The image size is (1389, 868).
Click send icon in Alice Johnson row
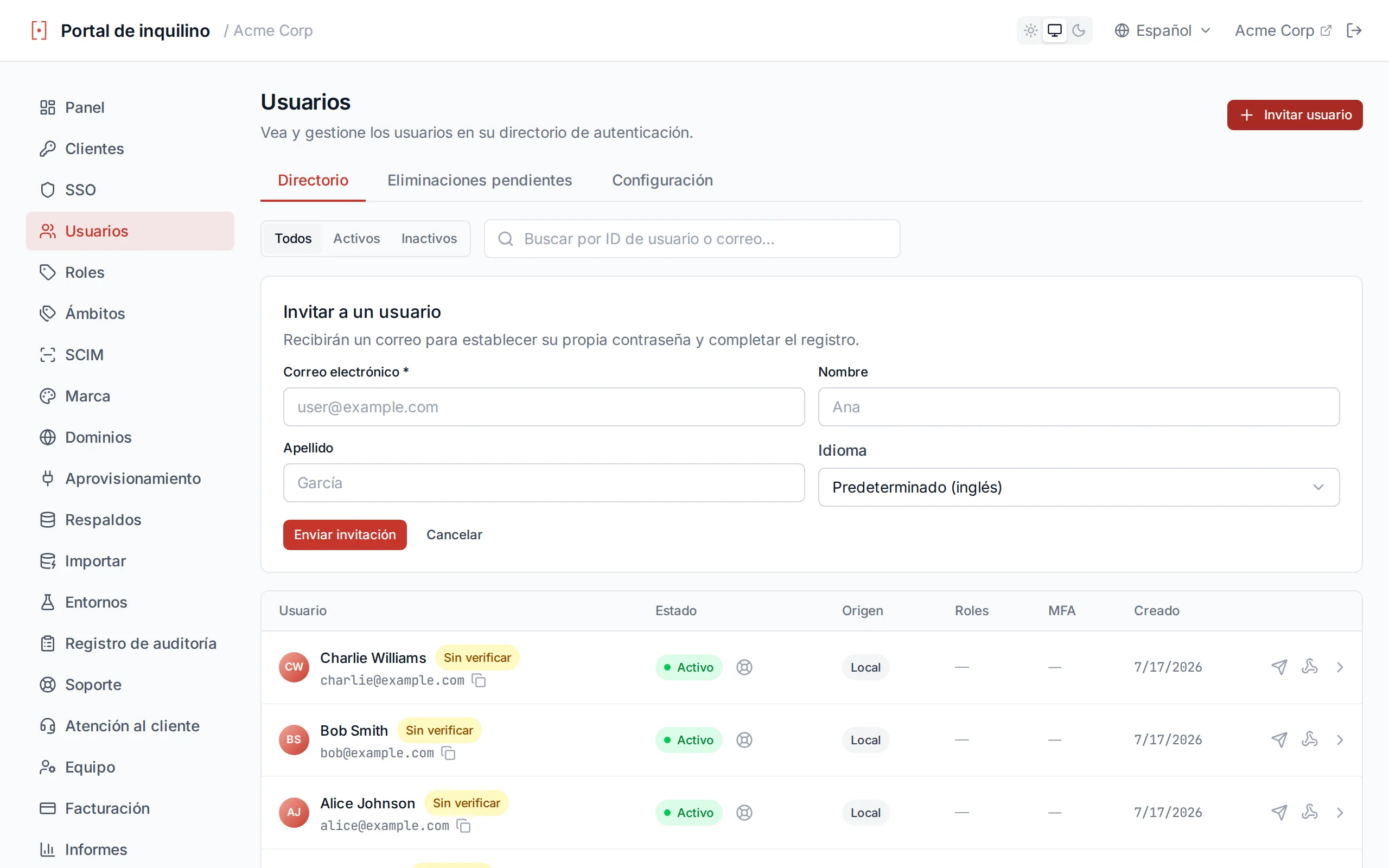pos(1279,813)
